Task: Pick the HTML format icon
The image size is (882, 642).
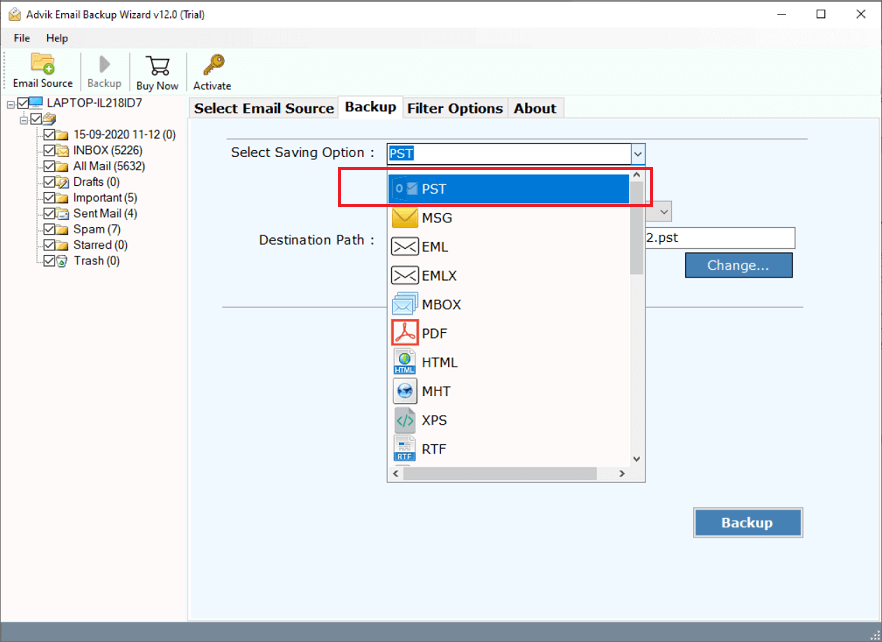Action: (405, 362)
